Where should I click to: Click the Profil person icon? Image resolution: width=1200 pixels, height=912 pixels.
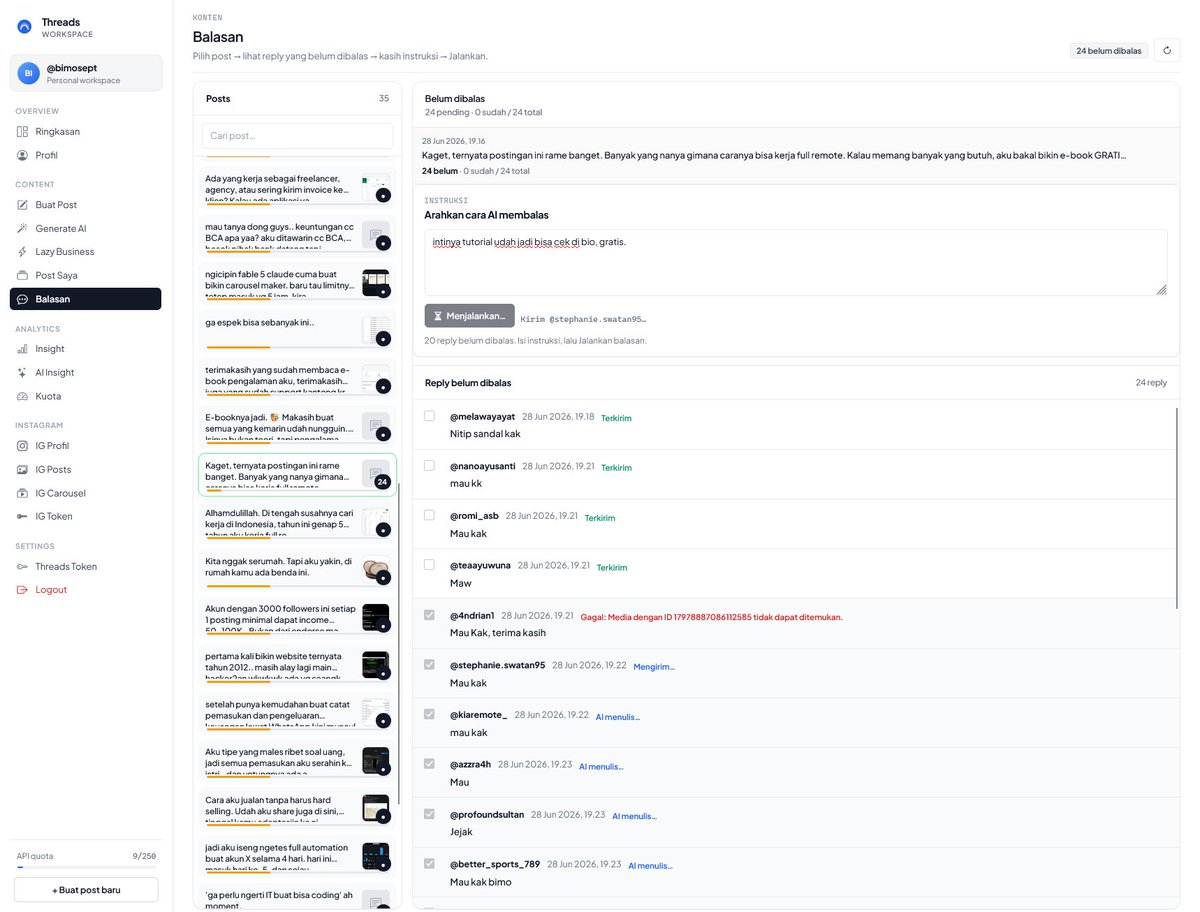22,155
